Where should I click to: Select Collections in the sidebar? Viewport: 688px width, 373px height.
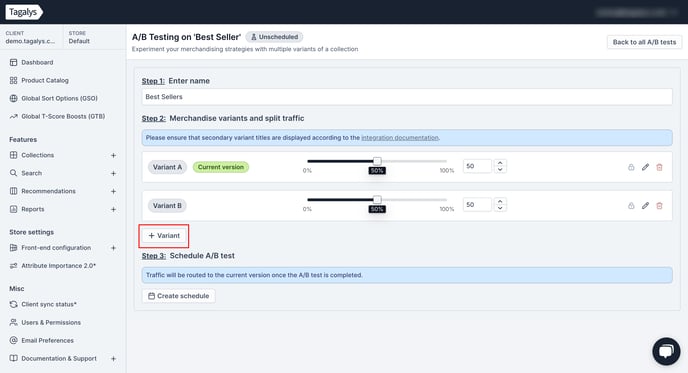[38, 155]
